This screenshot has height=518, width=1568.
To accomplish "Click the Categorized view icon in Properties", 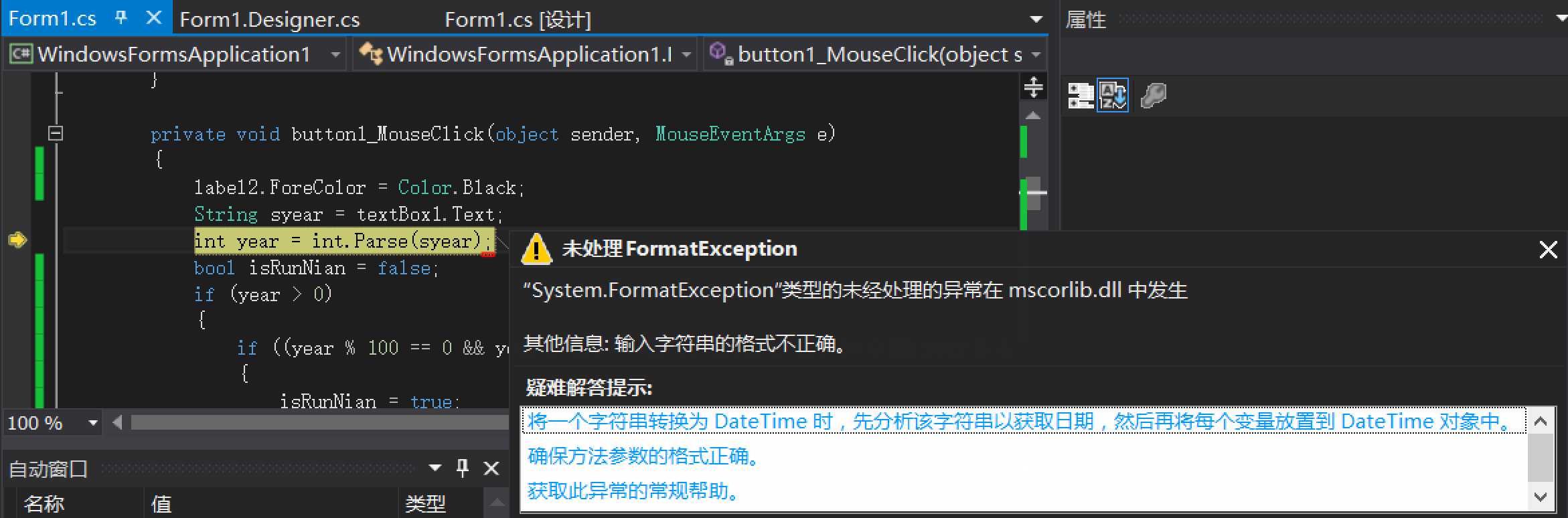I will click(1080, 96).
